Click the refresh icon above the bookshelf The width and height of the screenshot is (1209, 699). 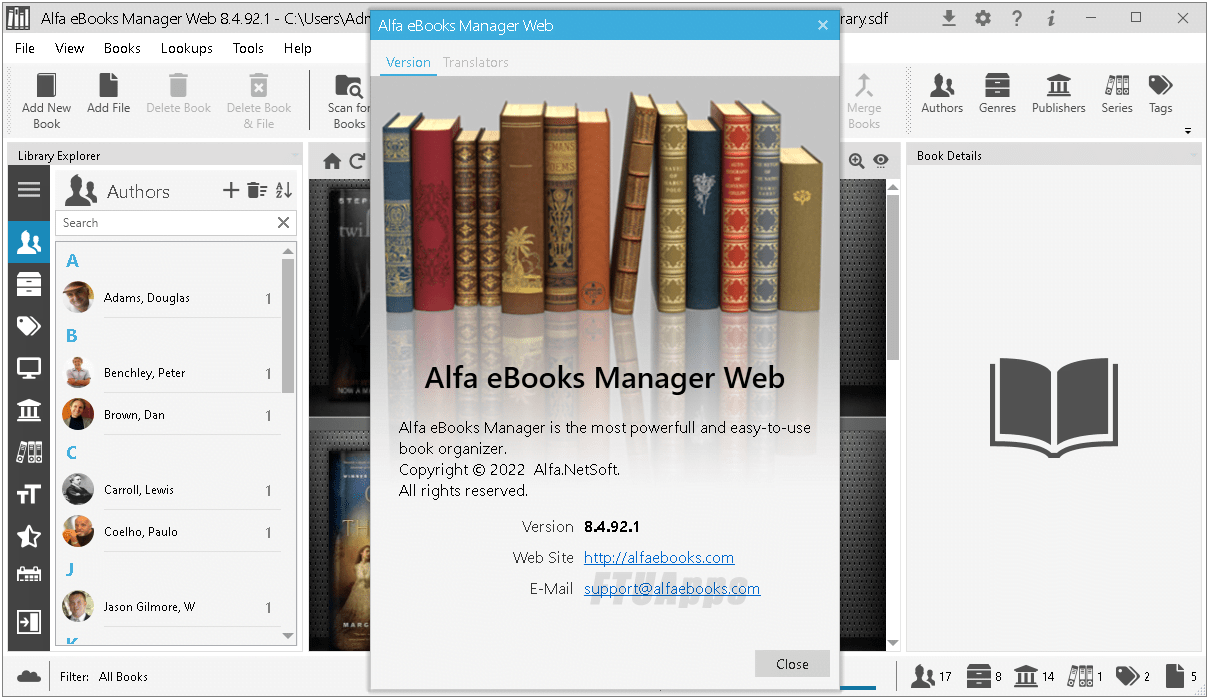[357, 161]
